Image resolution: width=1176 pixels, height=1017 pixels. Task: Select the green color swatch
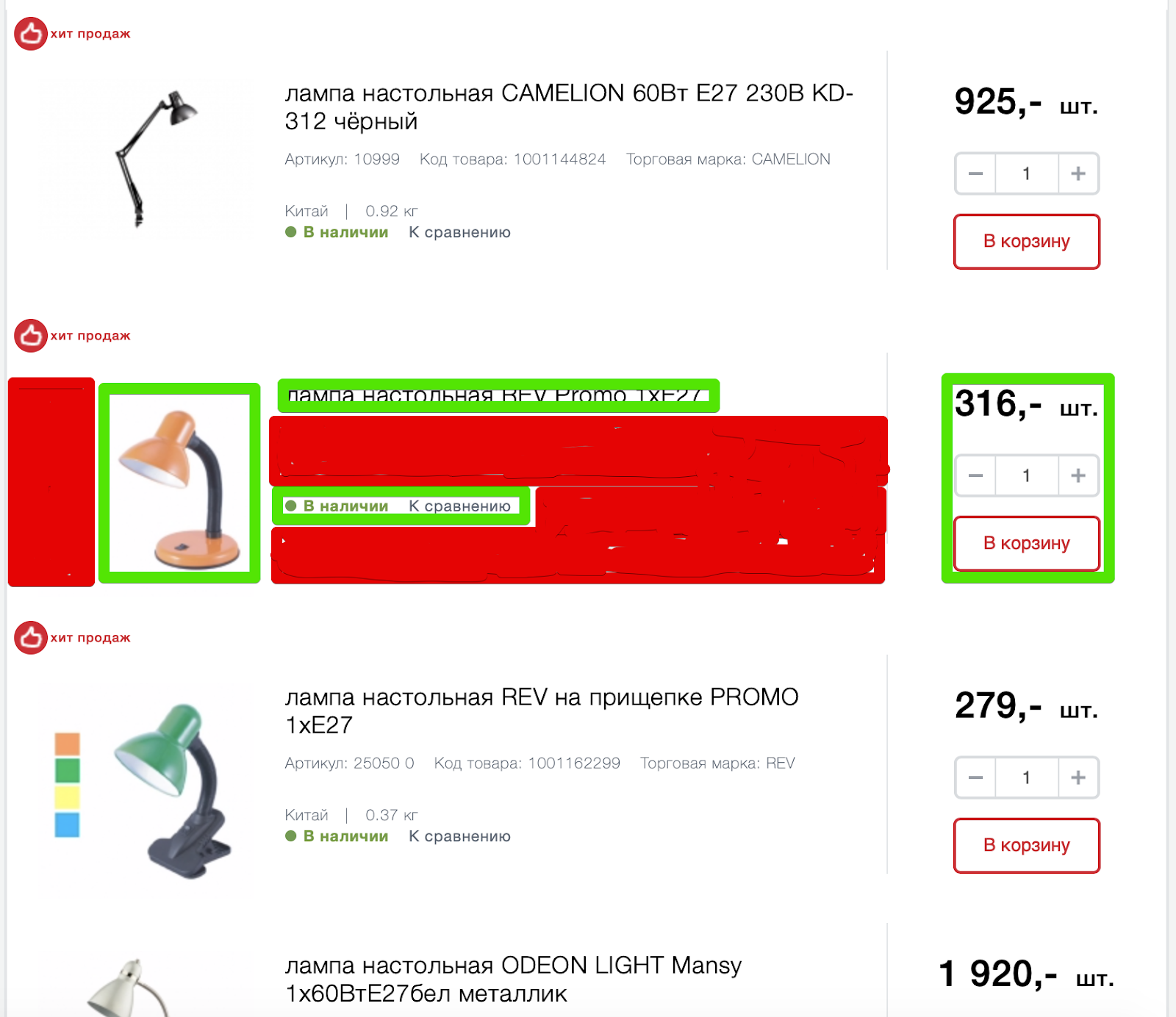coord(68,771)
